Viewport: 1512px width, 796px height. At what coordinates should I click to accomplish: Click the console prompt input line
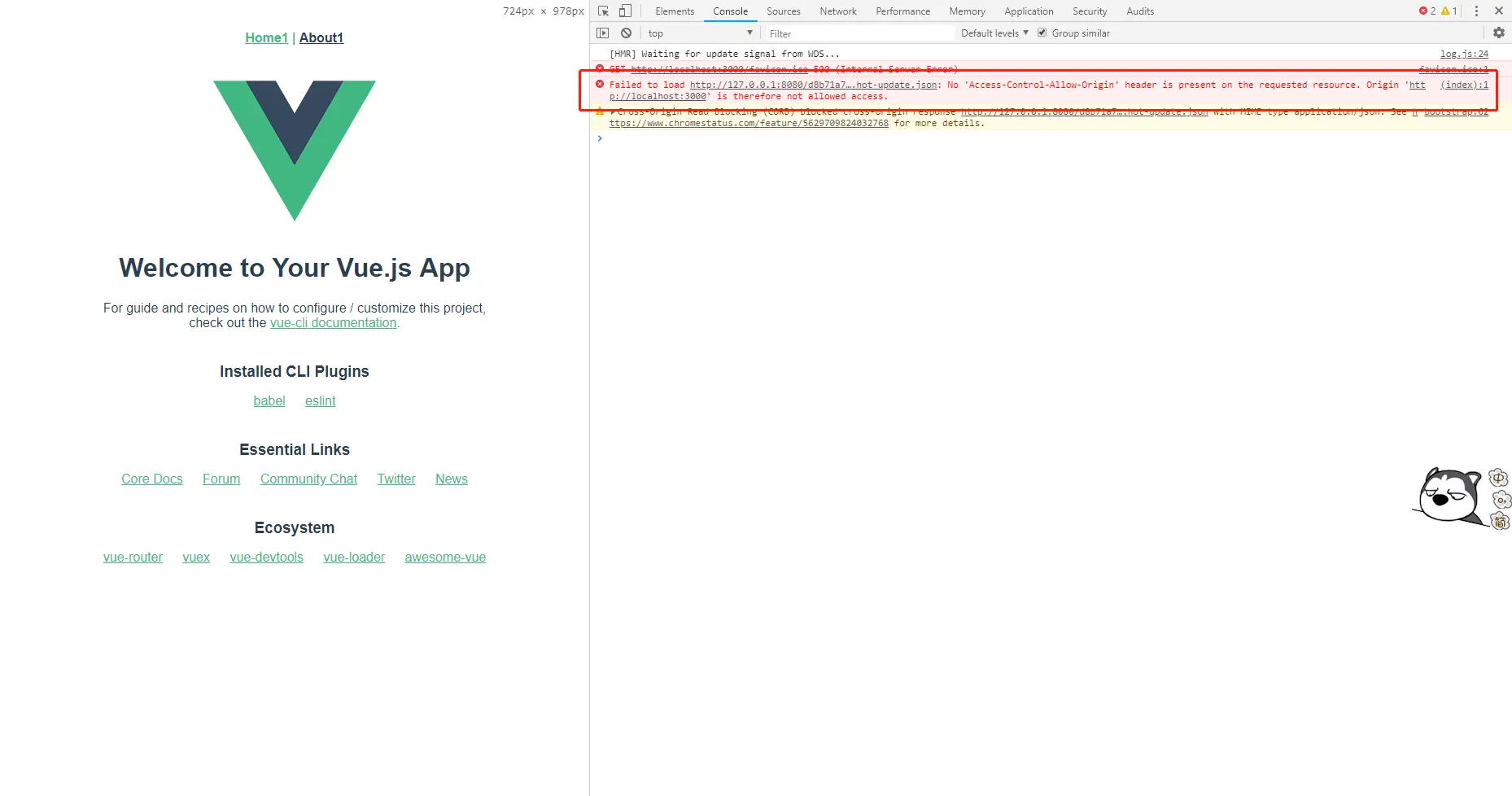click(1050, 138)
